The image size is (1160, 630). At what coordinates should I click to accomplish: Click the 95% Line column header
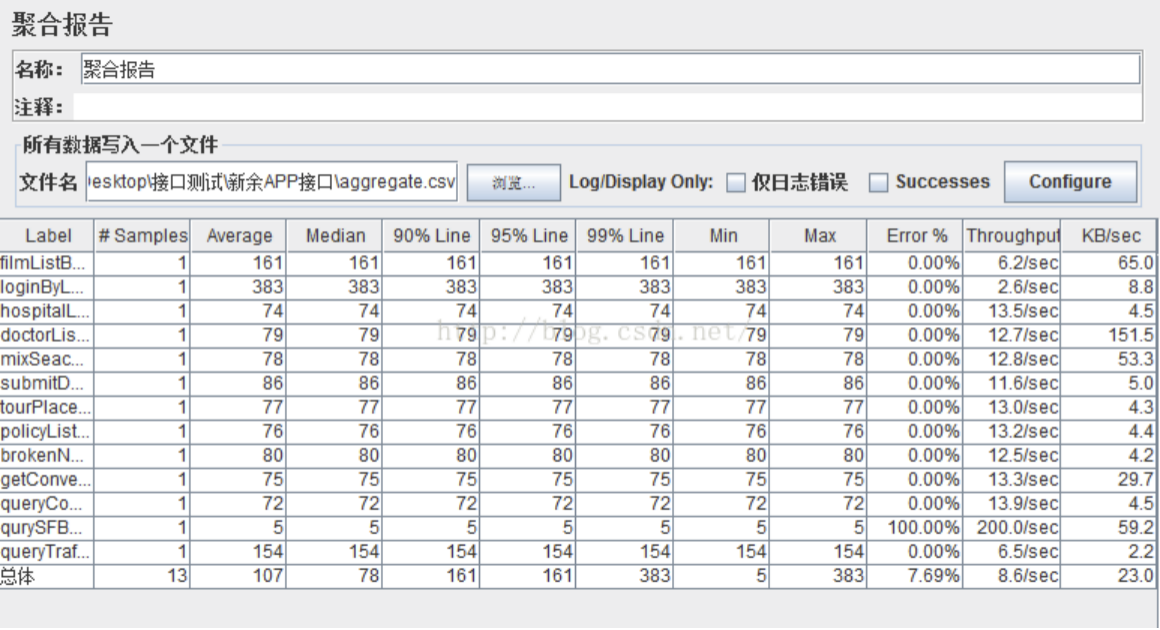[528, 236]
